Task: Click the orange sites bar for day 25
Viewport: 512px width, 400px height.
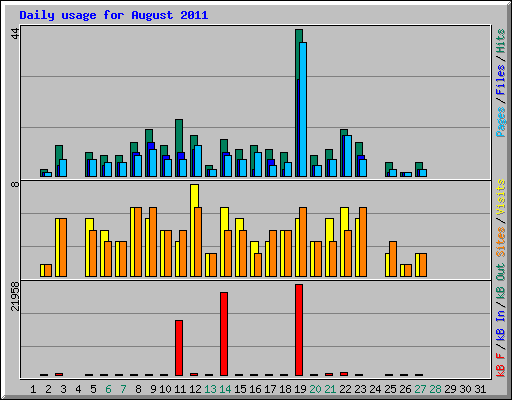Action: (x=393, y=259)
